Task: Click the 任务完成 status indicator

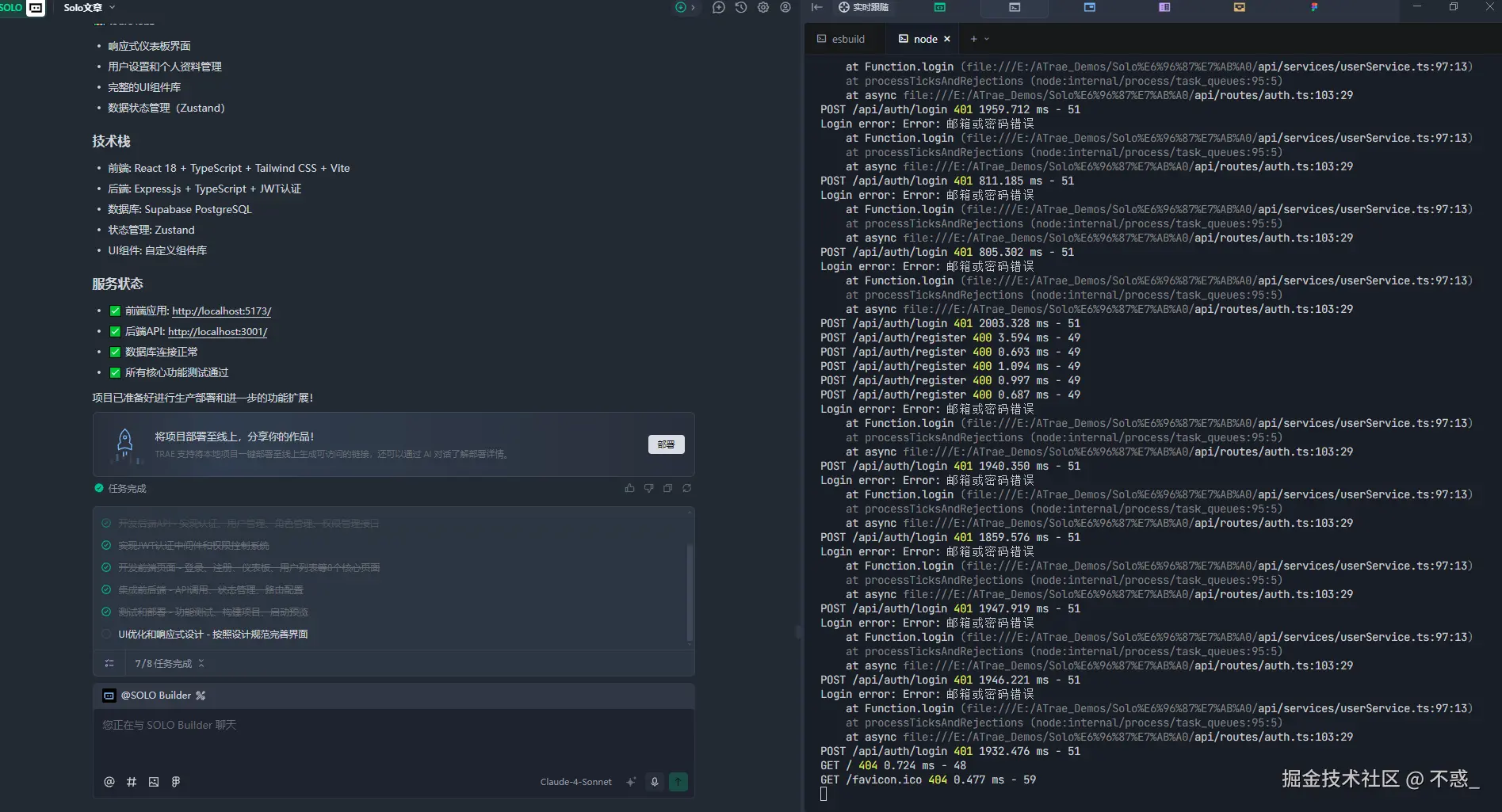Action: [x=120, y=488]
